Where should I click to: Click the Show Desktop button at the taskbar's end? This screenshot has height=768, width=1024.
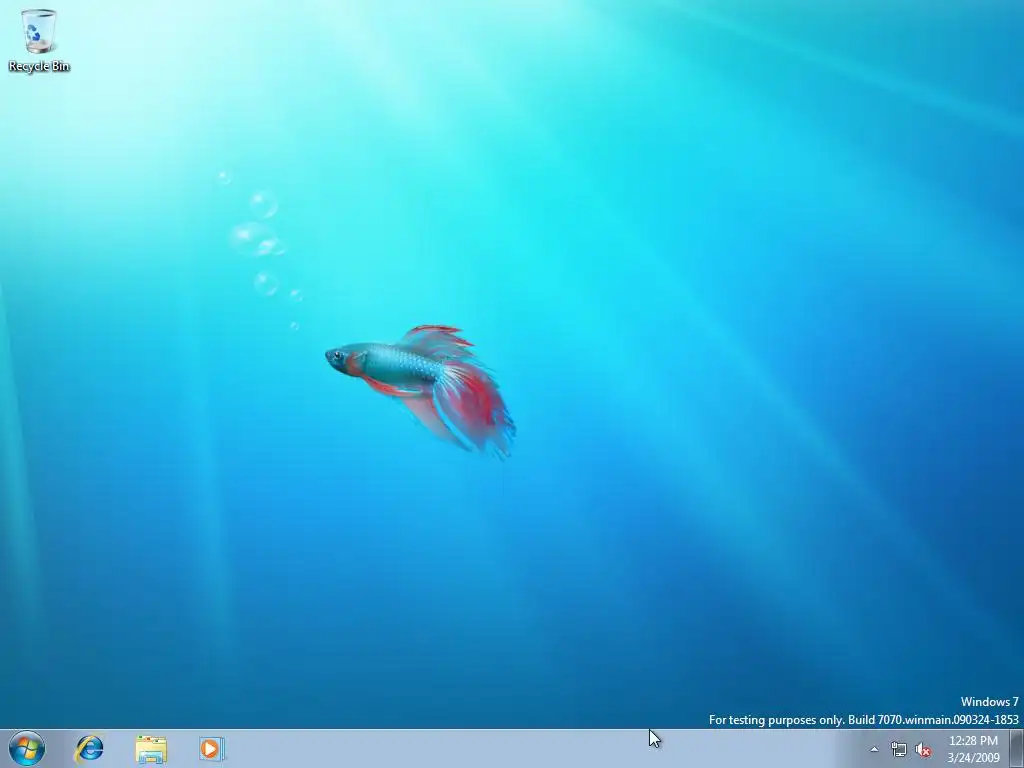(1016, 748)
